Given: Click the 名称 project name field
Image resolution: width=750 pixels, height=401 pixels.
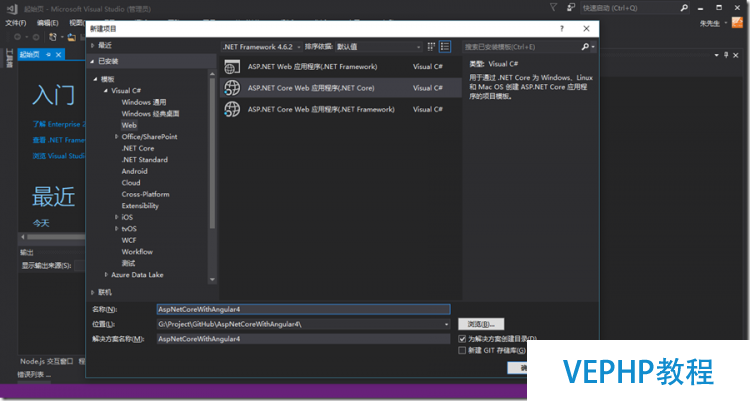Looking at the screenshot, I should 303,310.
